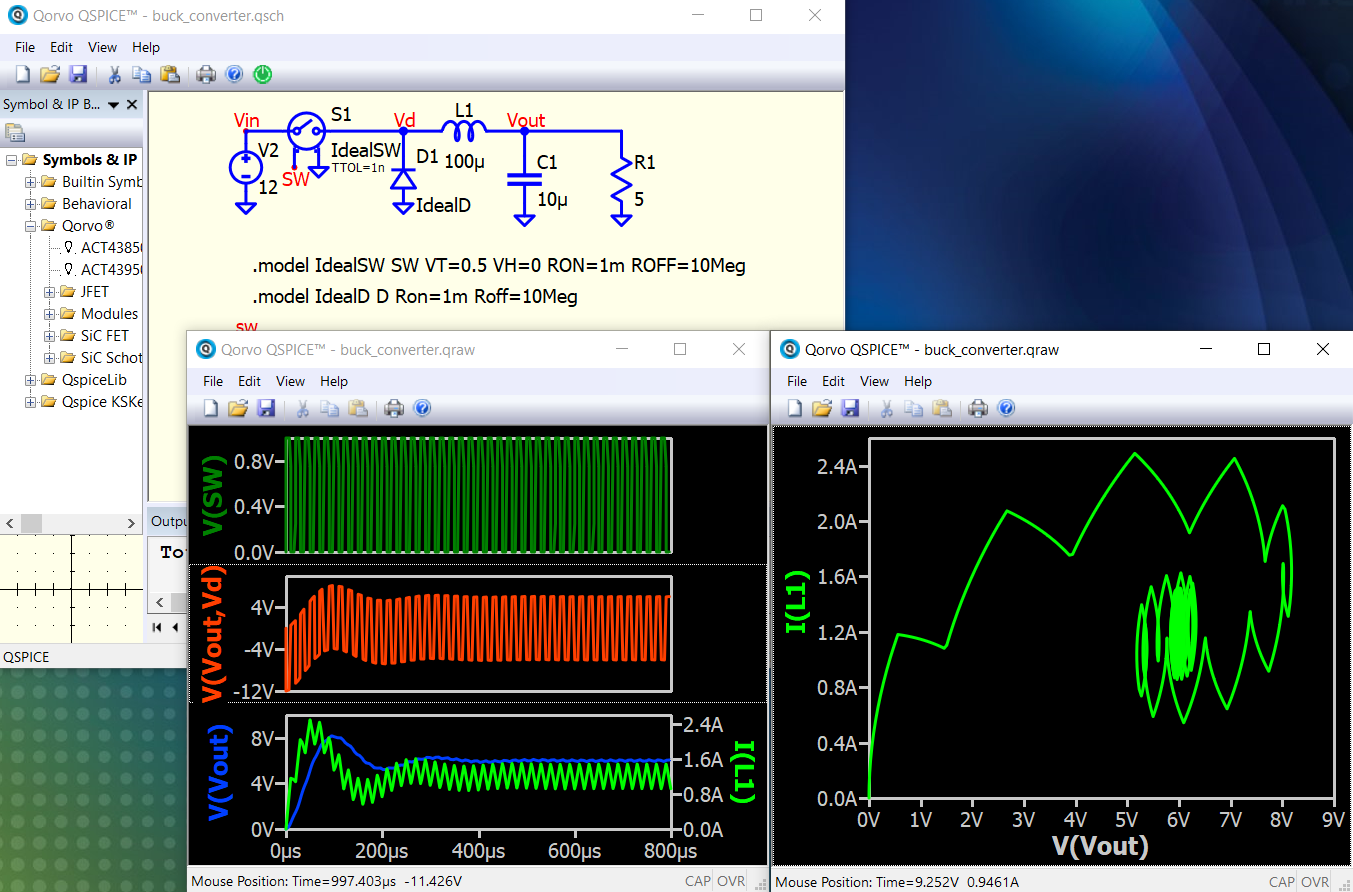Screen dimensions: 1353x892
Task: Click Help icon in left waveform window toolbar
Action: (422, 408)
